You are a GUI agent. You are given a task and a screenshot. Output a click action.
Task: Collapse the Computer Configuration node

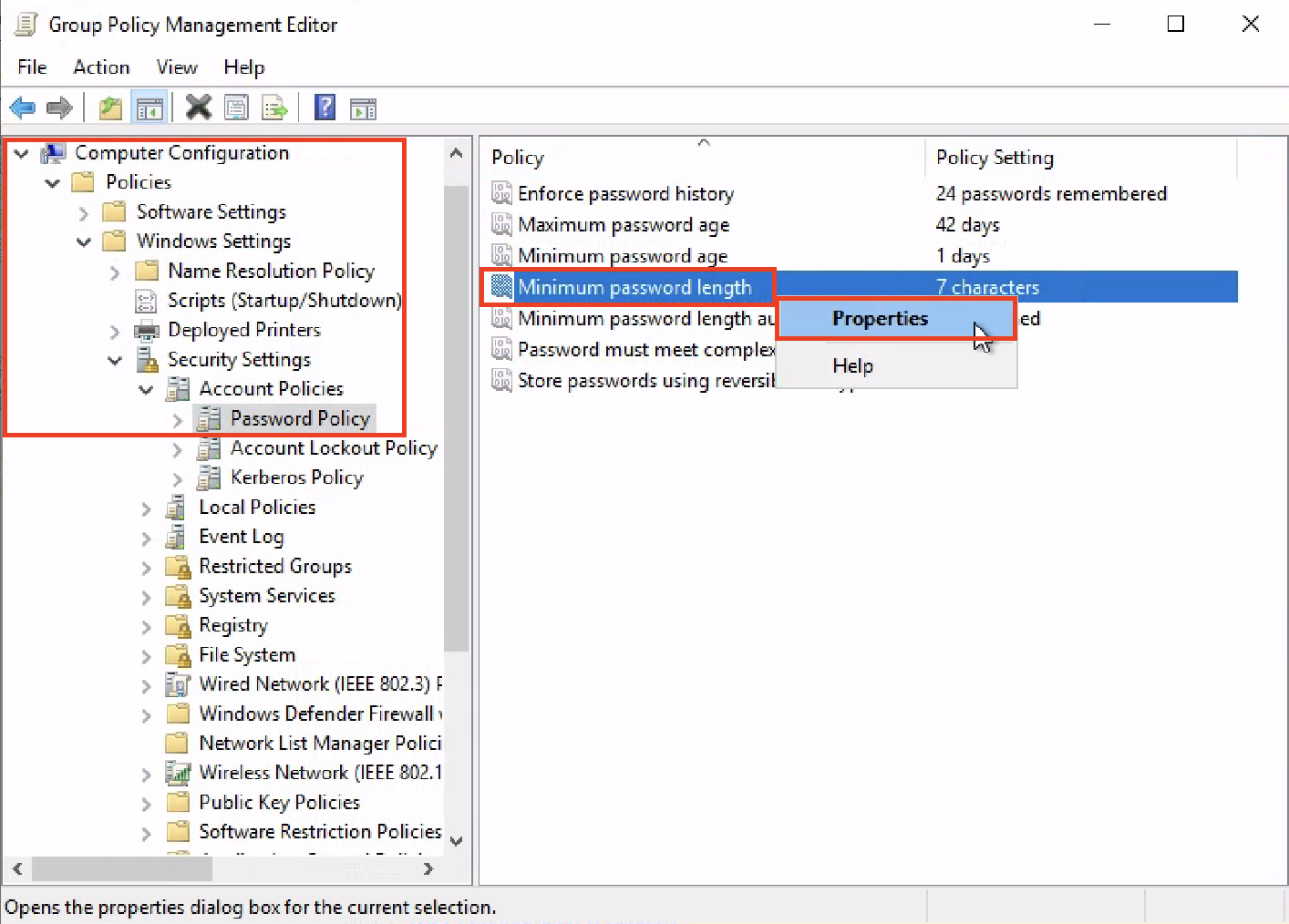pos(21,154)
